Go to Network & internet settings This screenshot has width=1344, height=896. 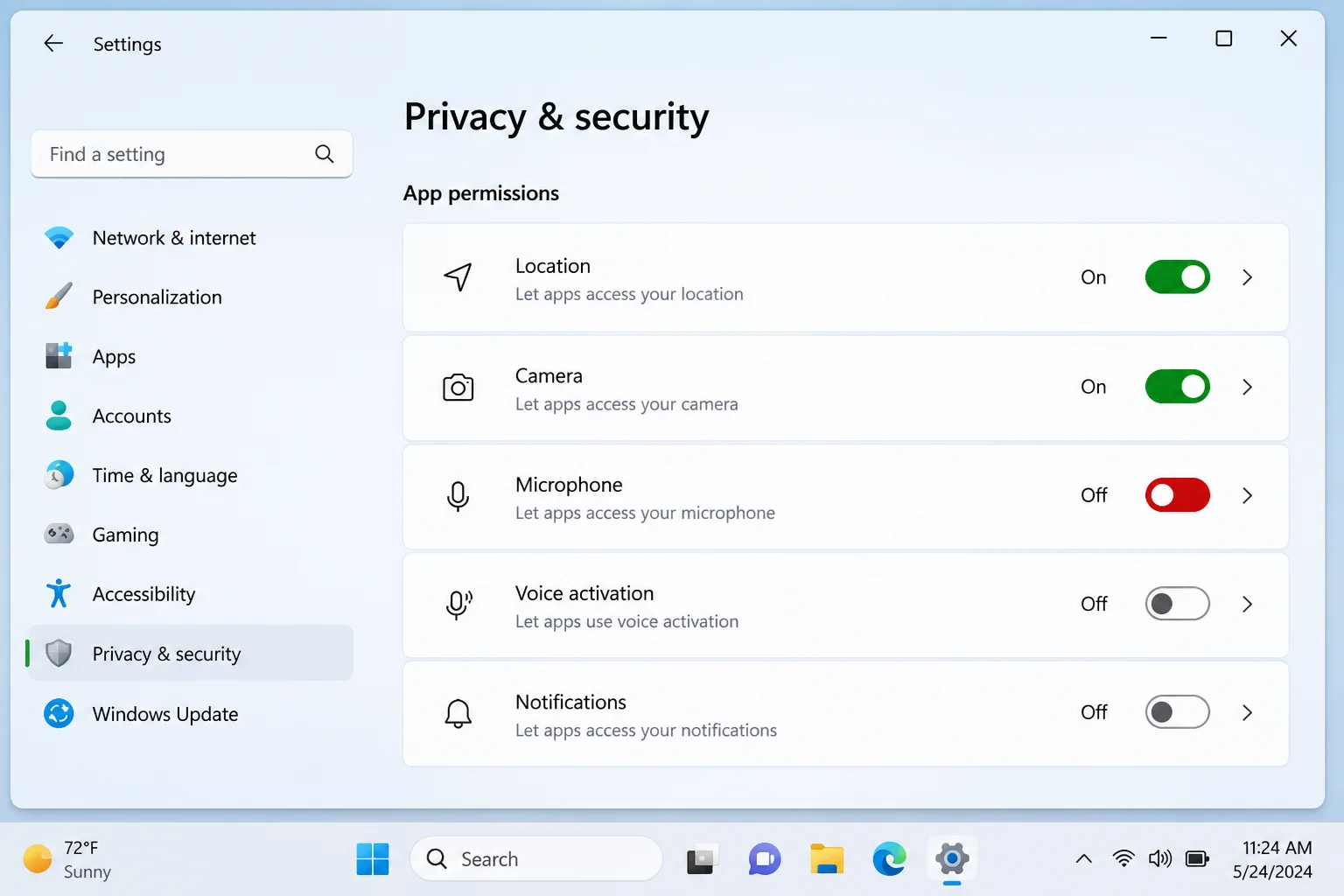pos(191,238)
